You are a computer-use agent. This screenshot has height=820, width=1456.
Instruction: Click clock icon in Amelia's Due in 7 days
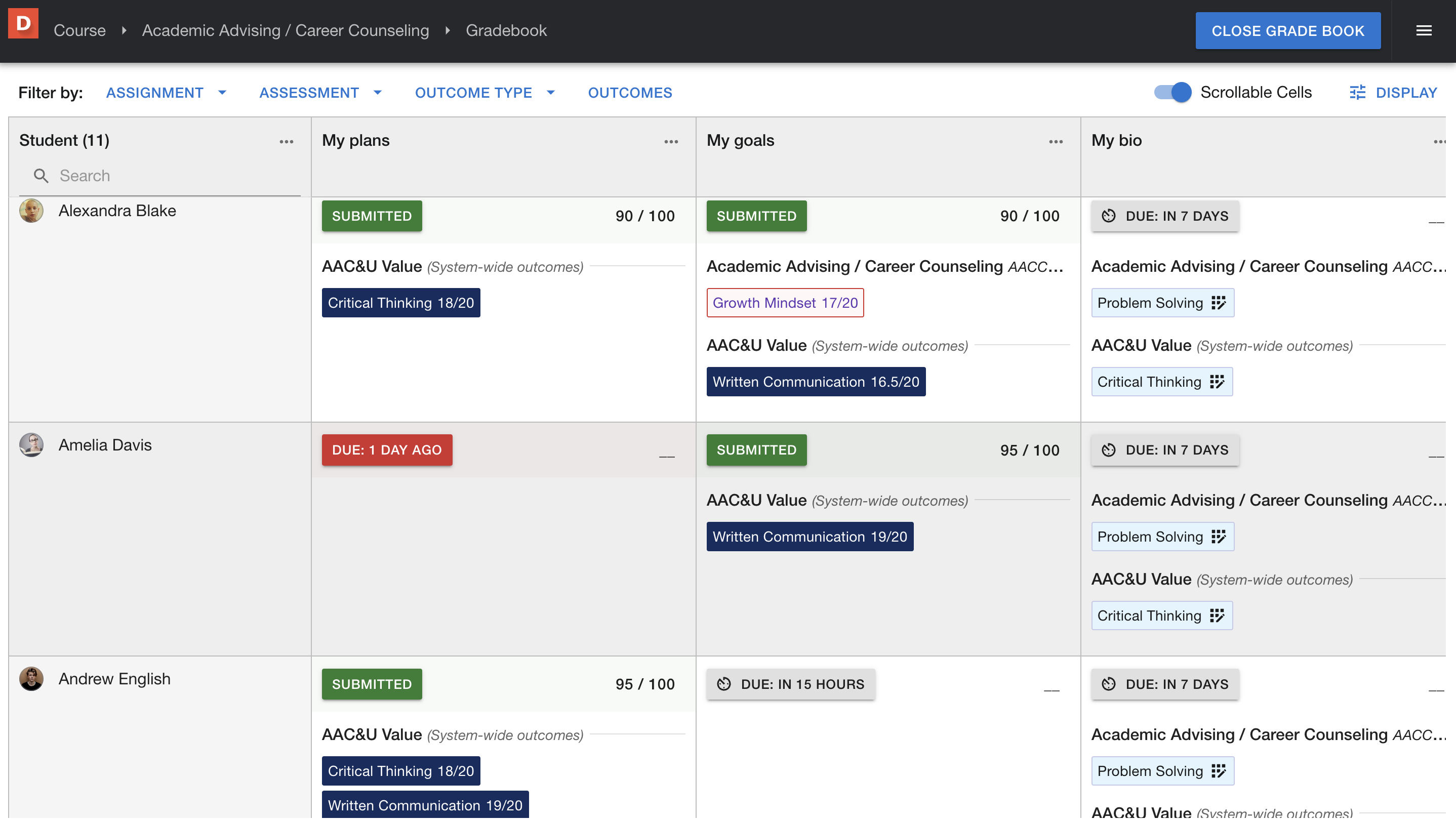tap(1108, 450)
